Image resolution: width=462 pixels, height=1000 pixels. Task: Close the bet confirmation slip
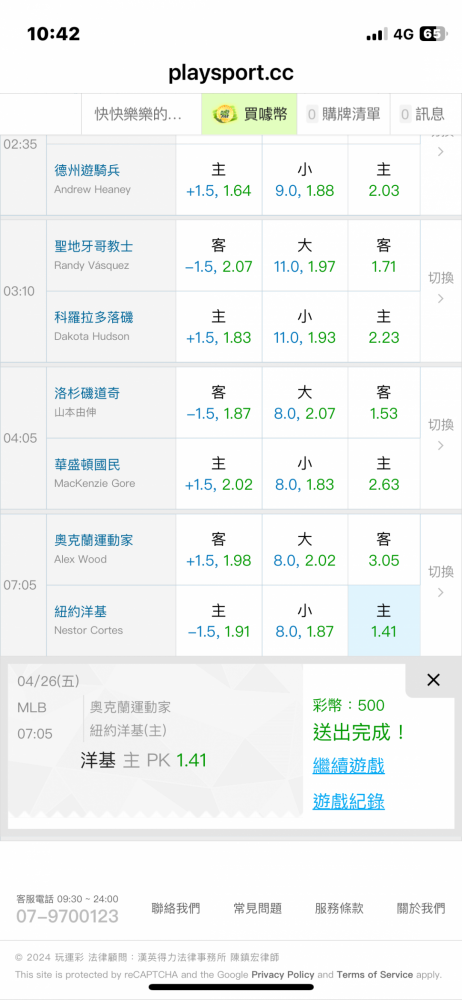(x=433, y=680)
